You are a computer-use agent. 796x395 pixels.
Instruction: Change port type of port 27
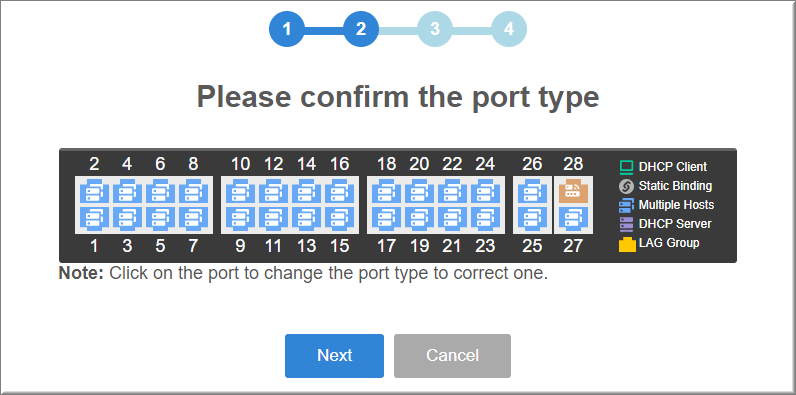point(573,219)
